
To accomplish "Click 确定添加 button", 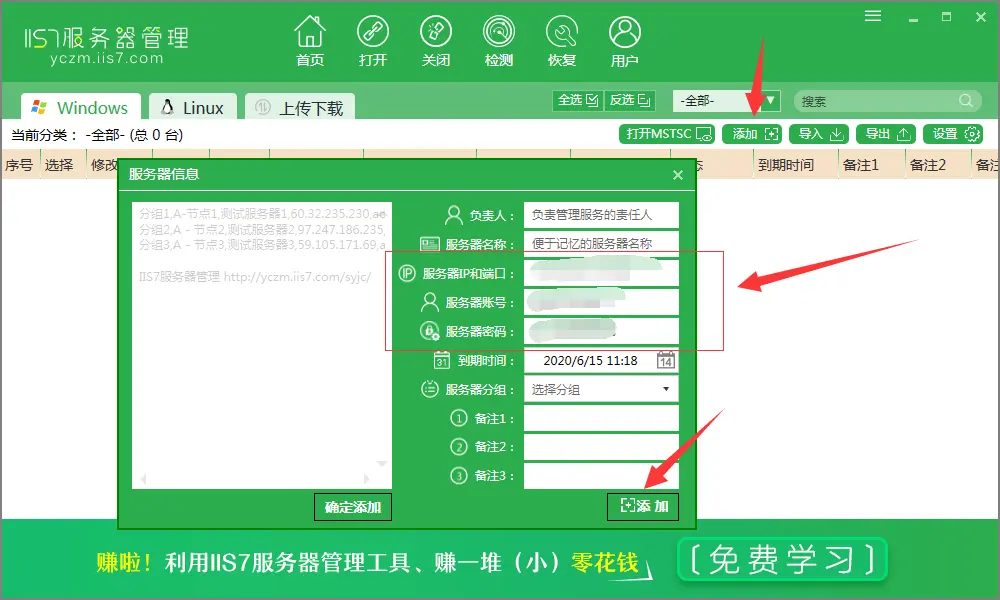I will (x=353, y=507).
